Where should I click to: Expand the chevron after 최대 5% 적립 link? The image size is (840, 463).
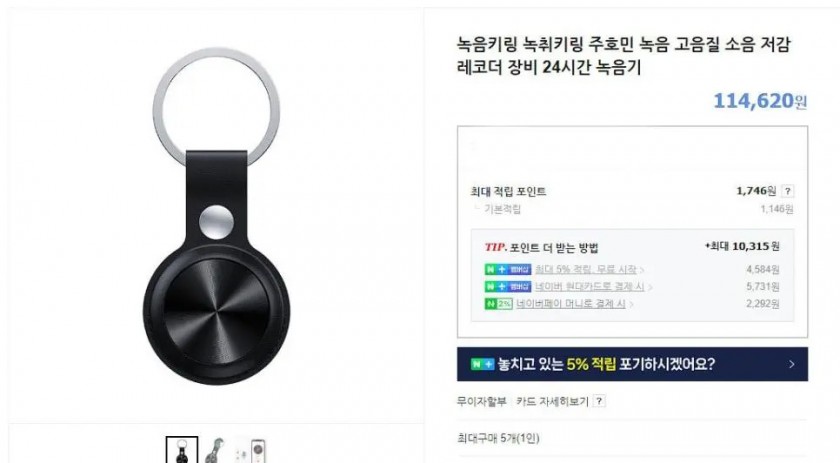point(642,270)
